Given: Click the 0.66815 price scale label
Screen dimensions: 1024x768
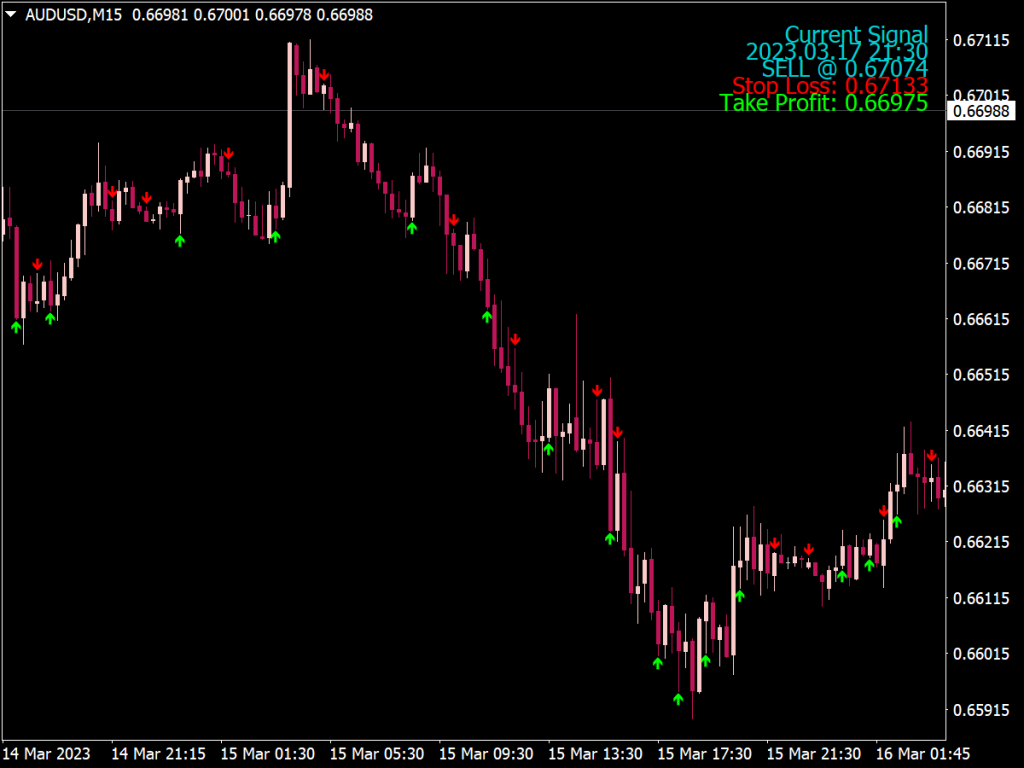Looking at the screenshot, I should [981, 208].
